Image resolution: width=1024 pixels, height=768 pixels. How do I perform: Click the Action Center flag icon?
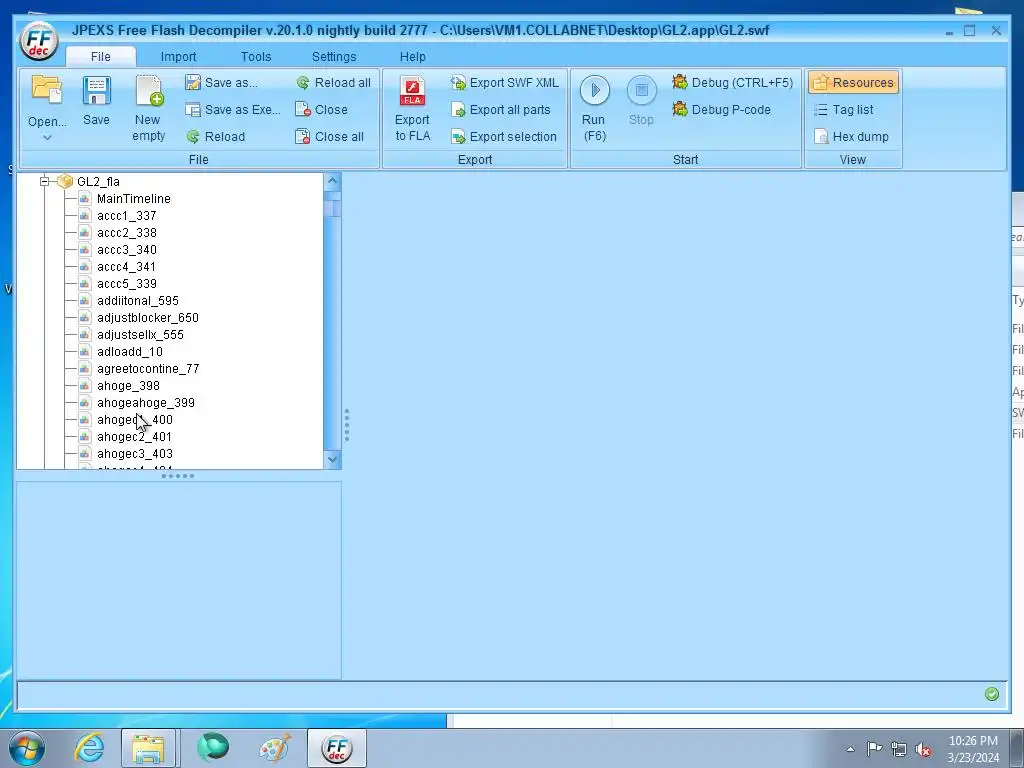[x=874, y=749]
